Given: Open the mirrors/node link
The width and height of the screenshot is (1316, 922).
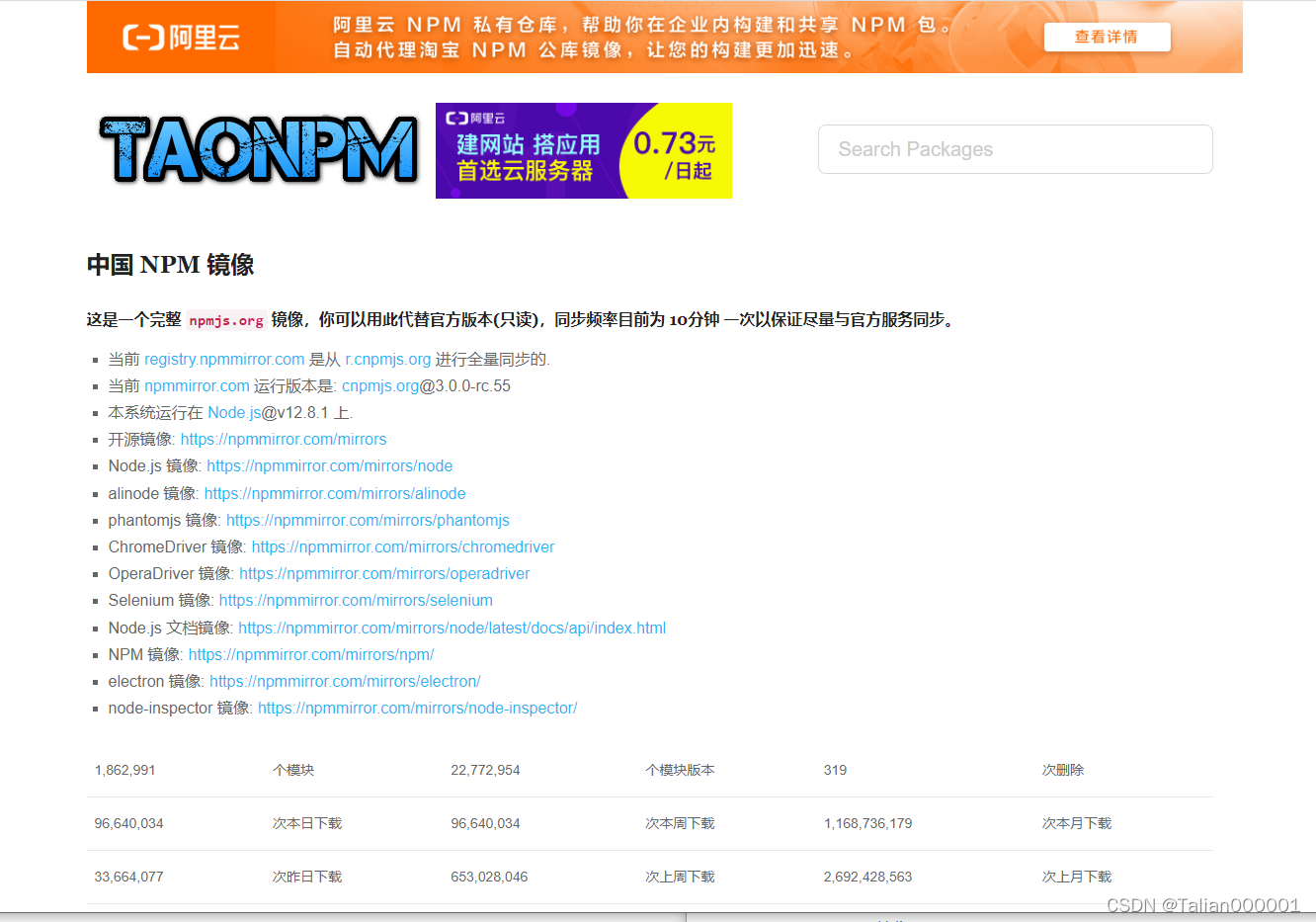Looking at the screenshot, I should [330, 465].
